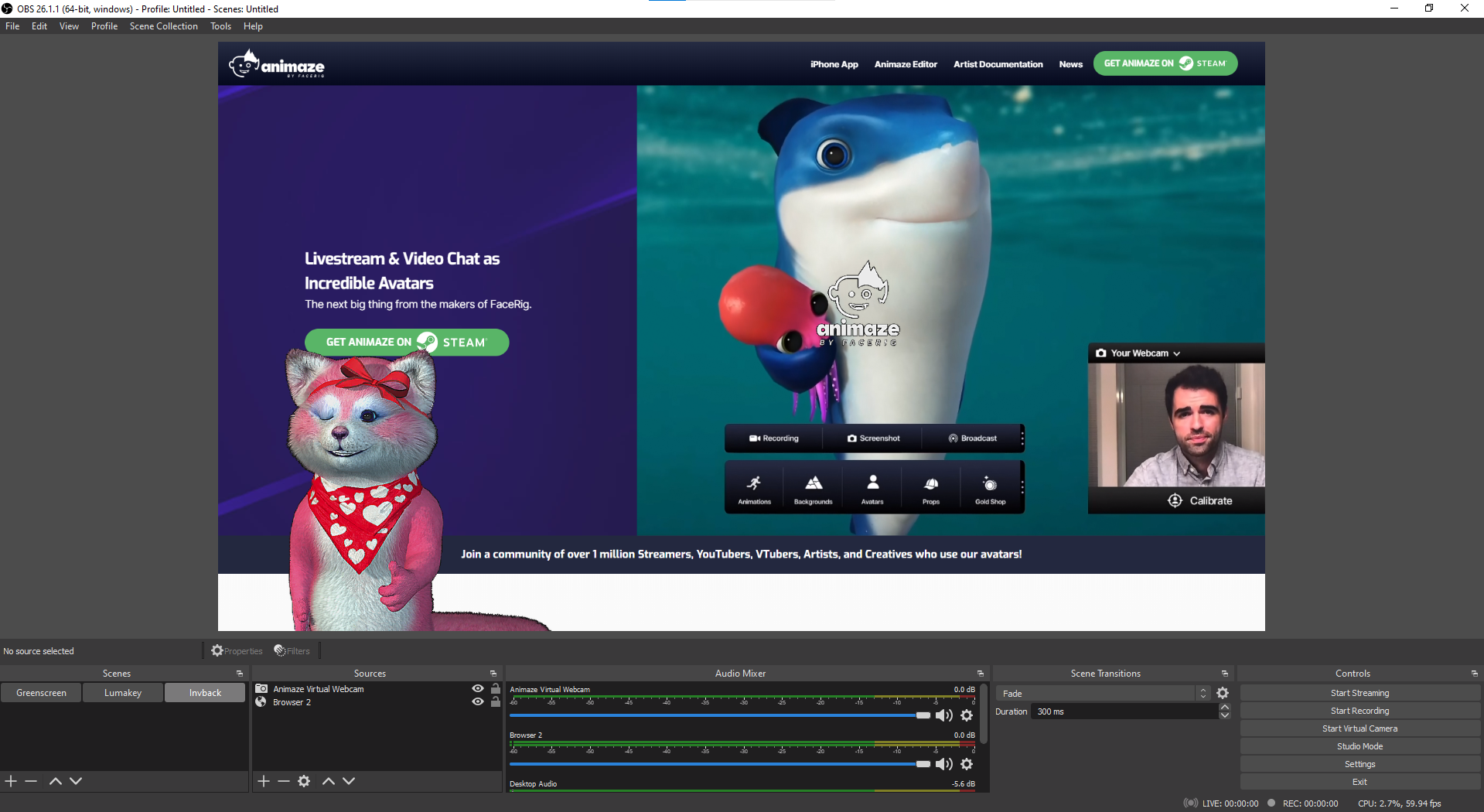This screenshot has width=1484, height=812.
Task: Open source Properties in the source toolbar
Action: coord(237,651)
